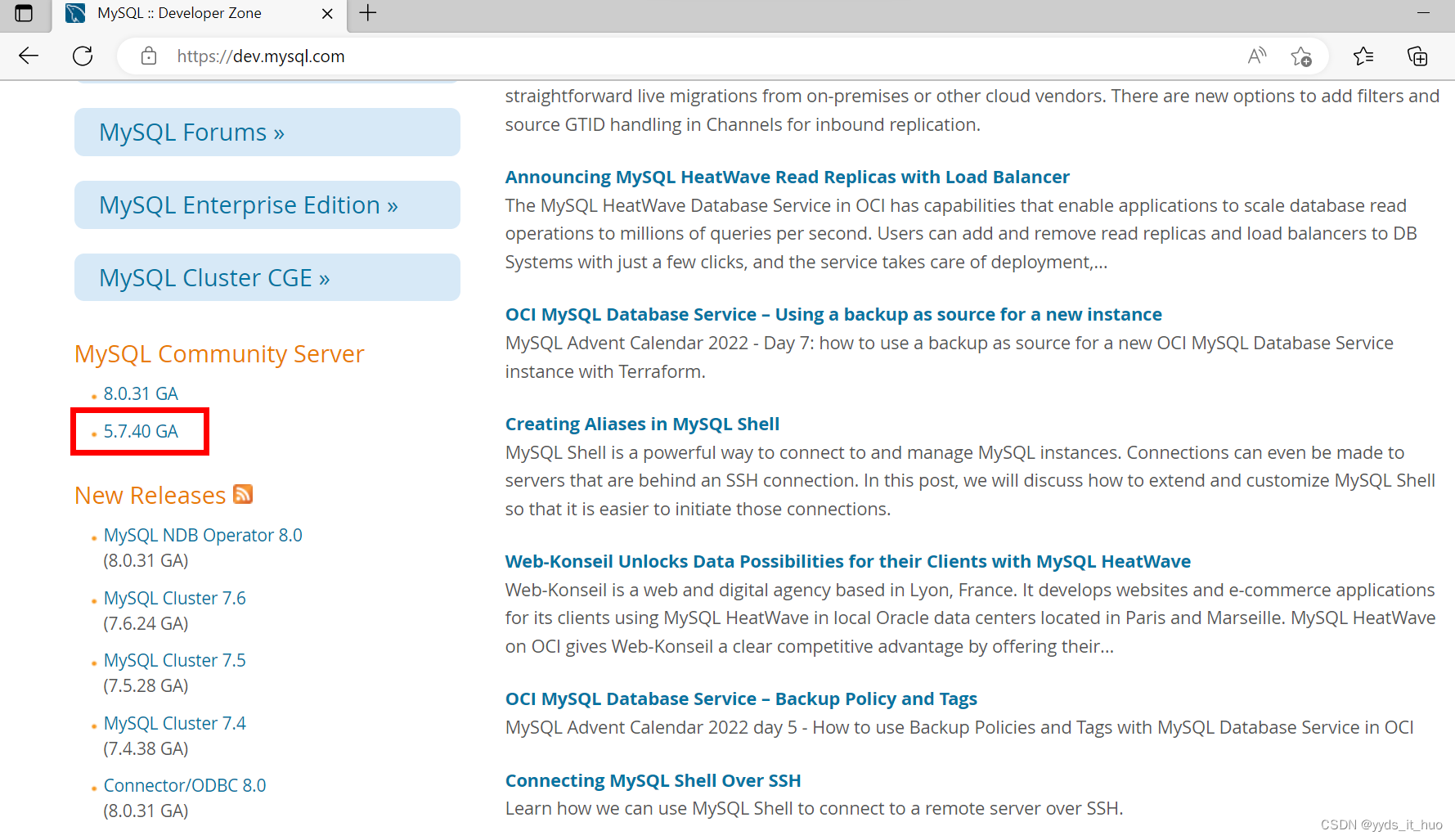Open Connecting MySQL Shell Over SSH article
This screenshot has width=1455, height=840.
click(653, 780)
